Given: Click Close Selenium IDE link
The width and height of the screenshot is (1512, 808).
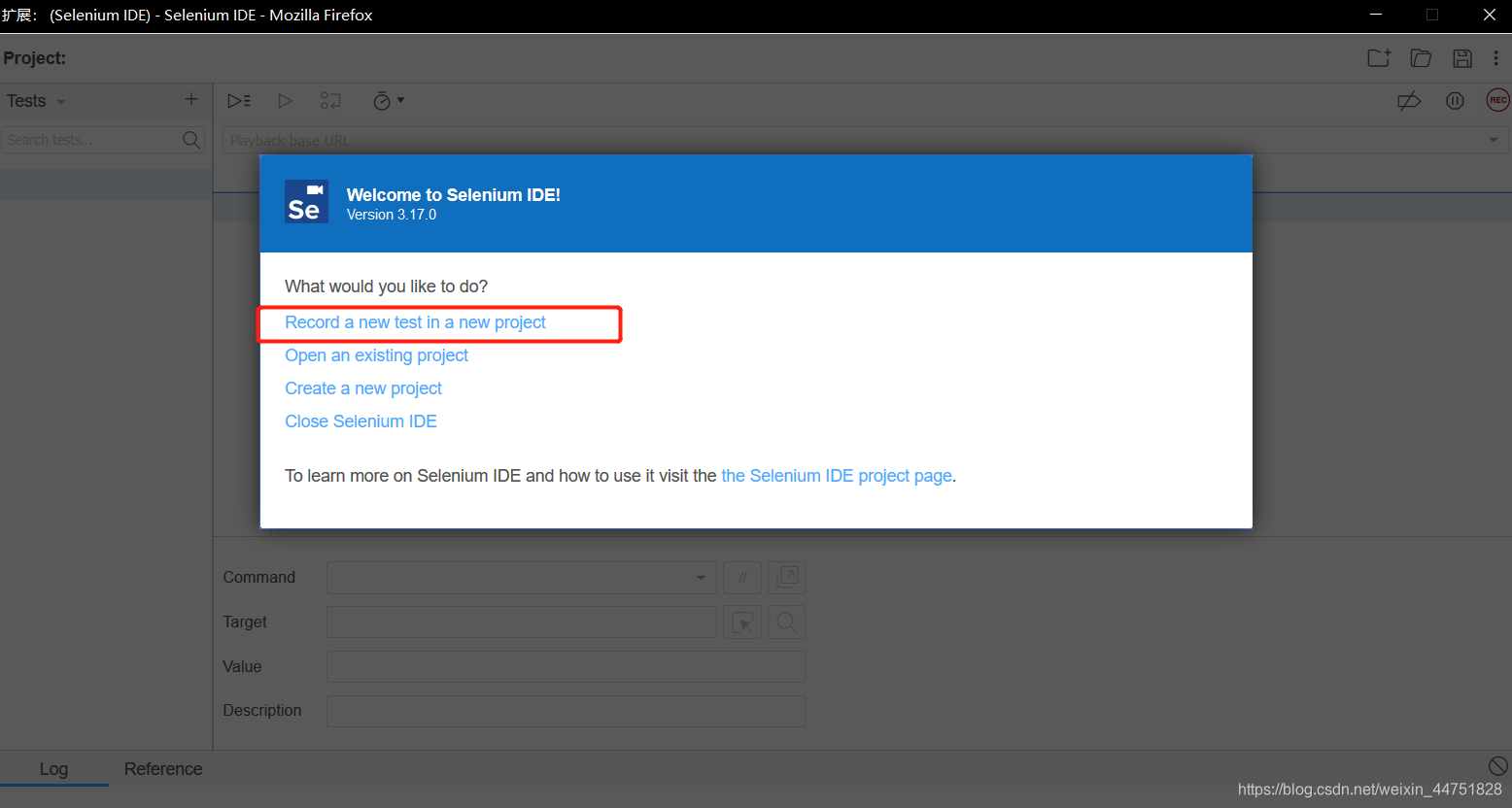Looking at the screenshot, I should [x=361, y=421].
